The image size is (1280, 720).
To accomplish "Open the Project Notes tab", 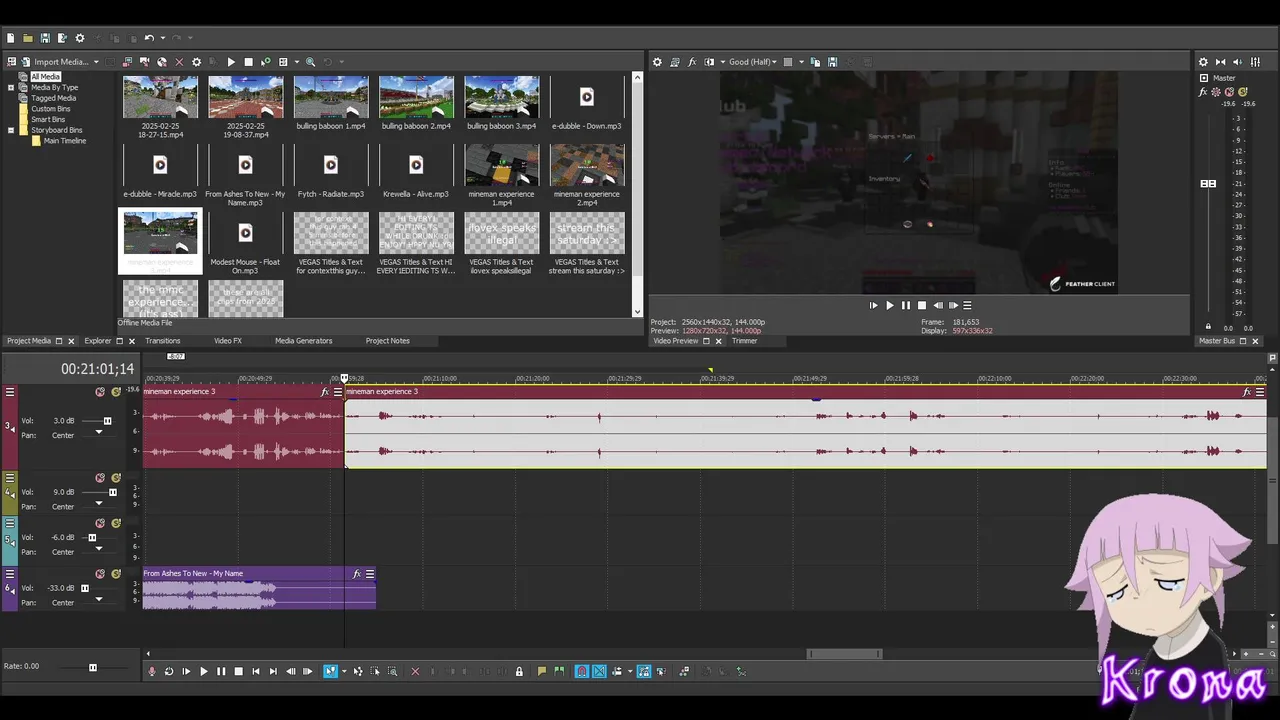I will tap(387, 341).
